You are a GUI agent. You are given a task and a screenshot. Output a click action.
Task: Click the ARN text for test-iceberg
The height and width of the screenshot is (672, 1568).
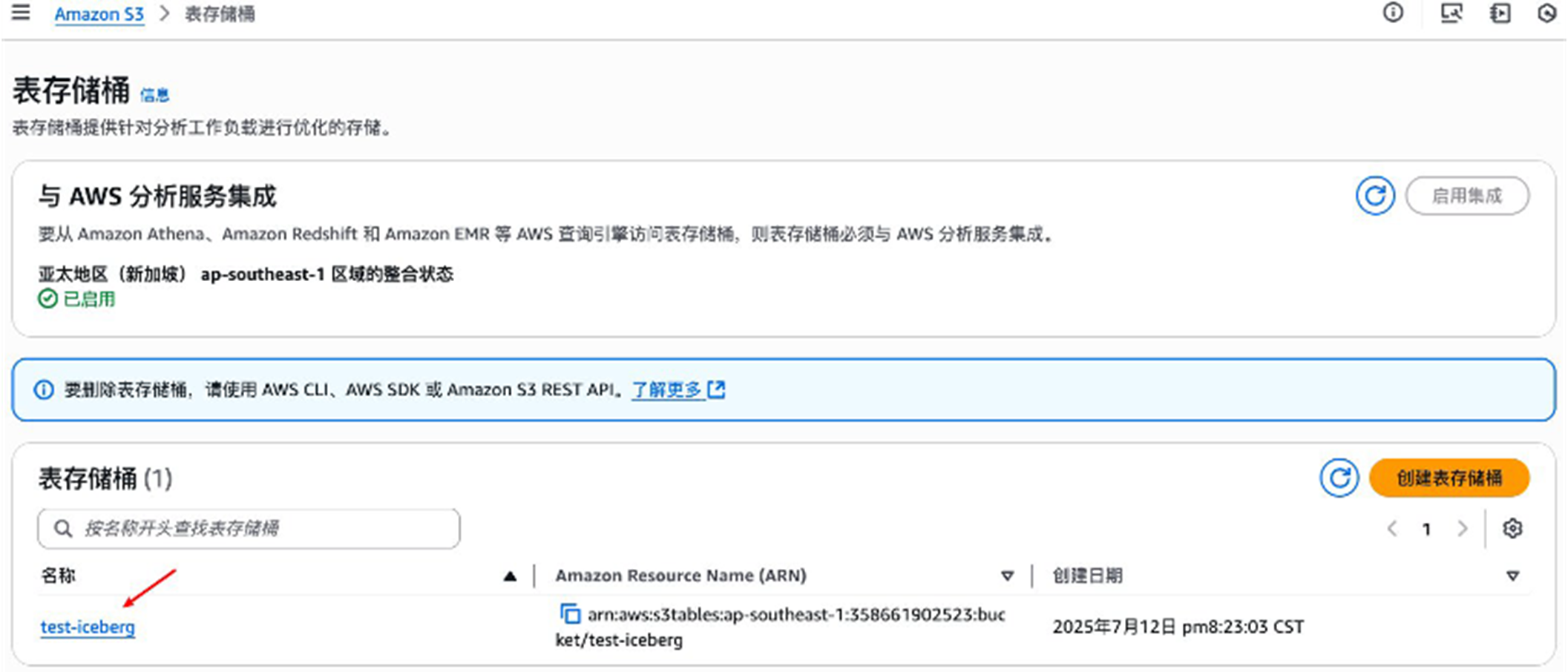pyautogui.click(x=780, y=627)
